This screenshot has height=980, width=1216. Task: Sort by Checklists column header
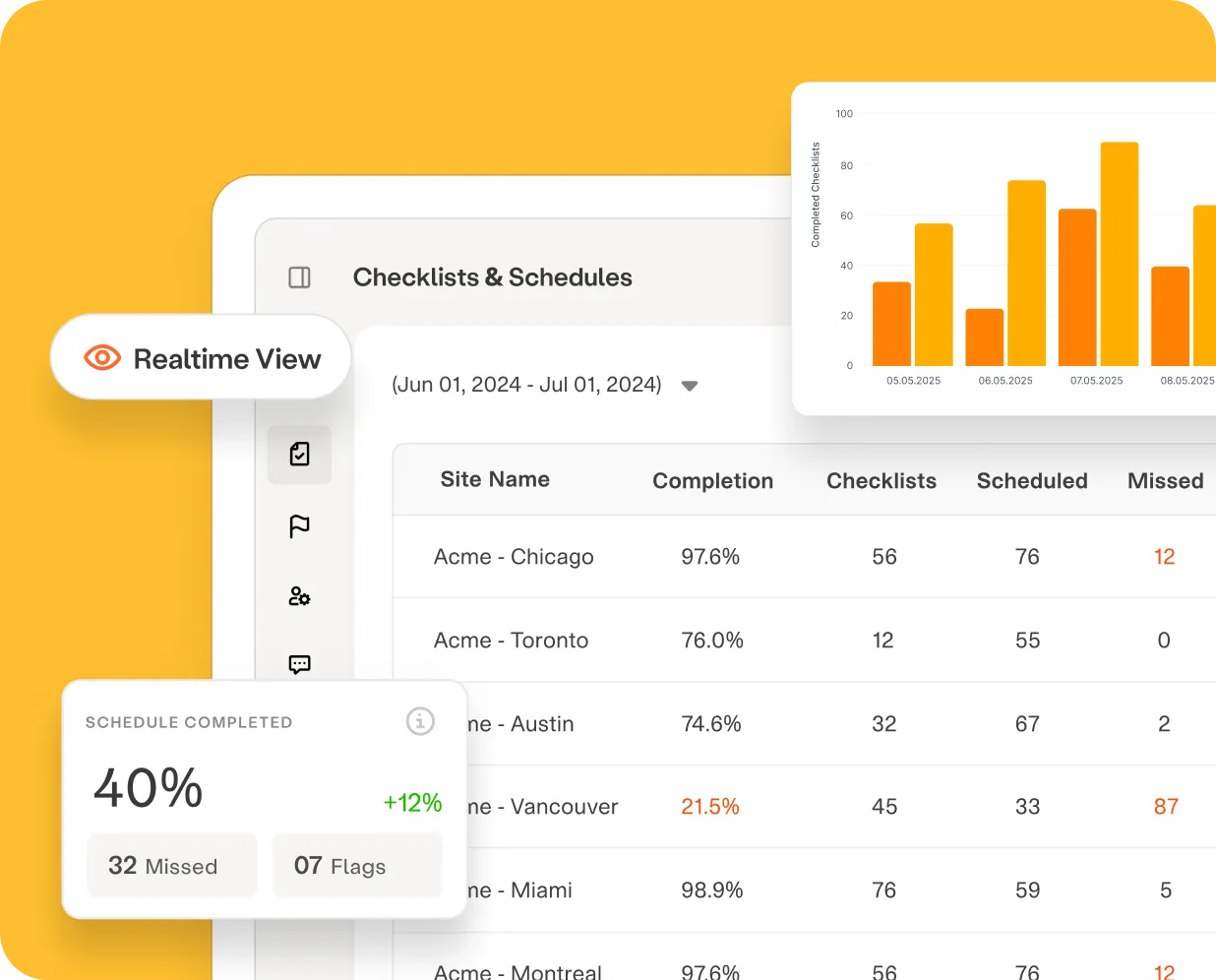click(x=882, y=481)
